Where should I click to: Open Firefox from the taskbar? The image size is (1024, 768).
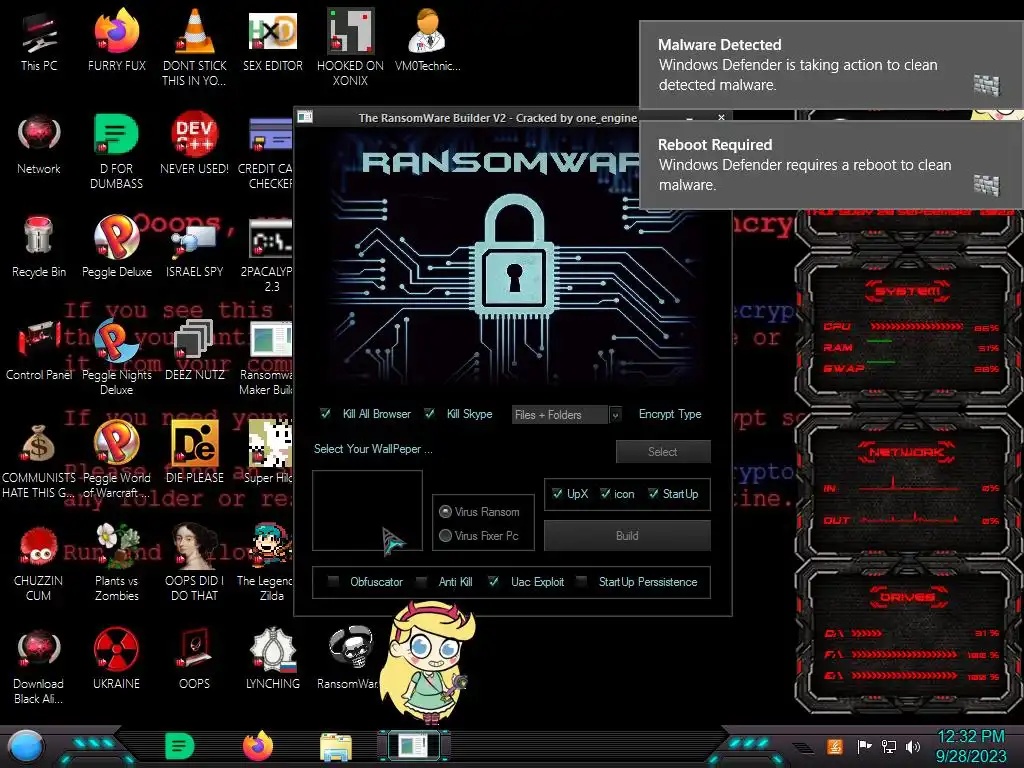pyautogui.click(x=257, y=746)
